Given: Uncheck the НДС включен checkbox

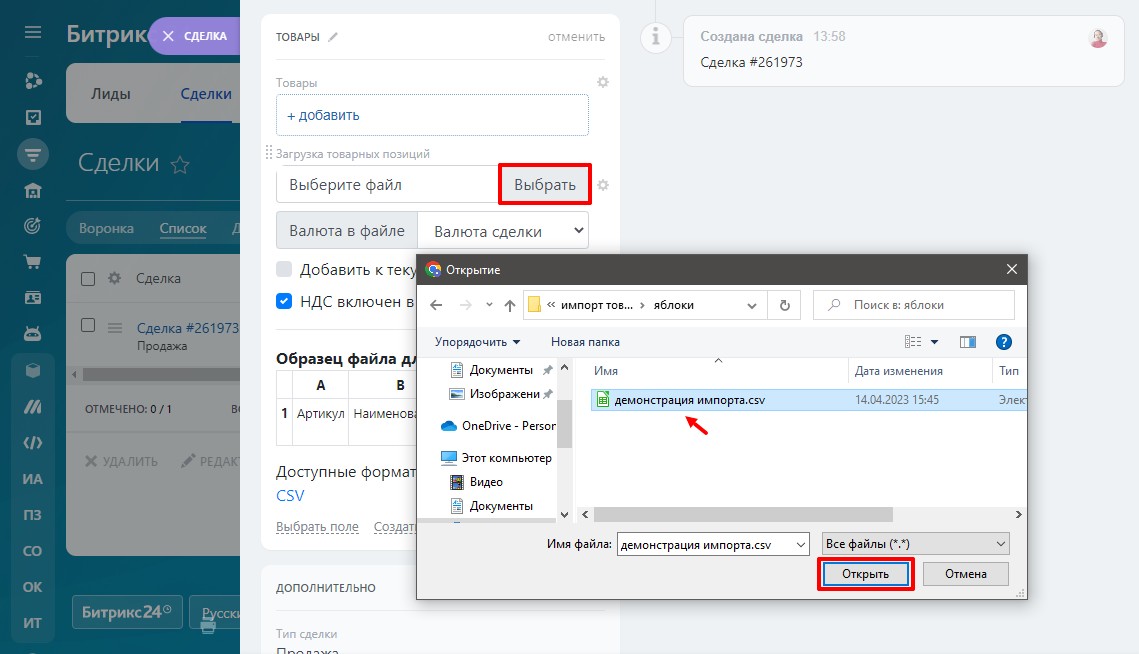Looking at the screenshot, I should [284, 301].
